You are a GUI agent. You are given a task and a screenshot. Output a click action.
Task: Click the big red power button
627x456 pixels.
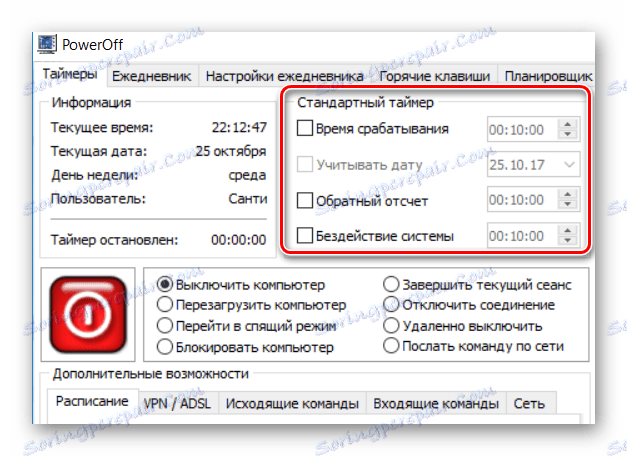88,315
